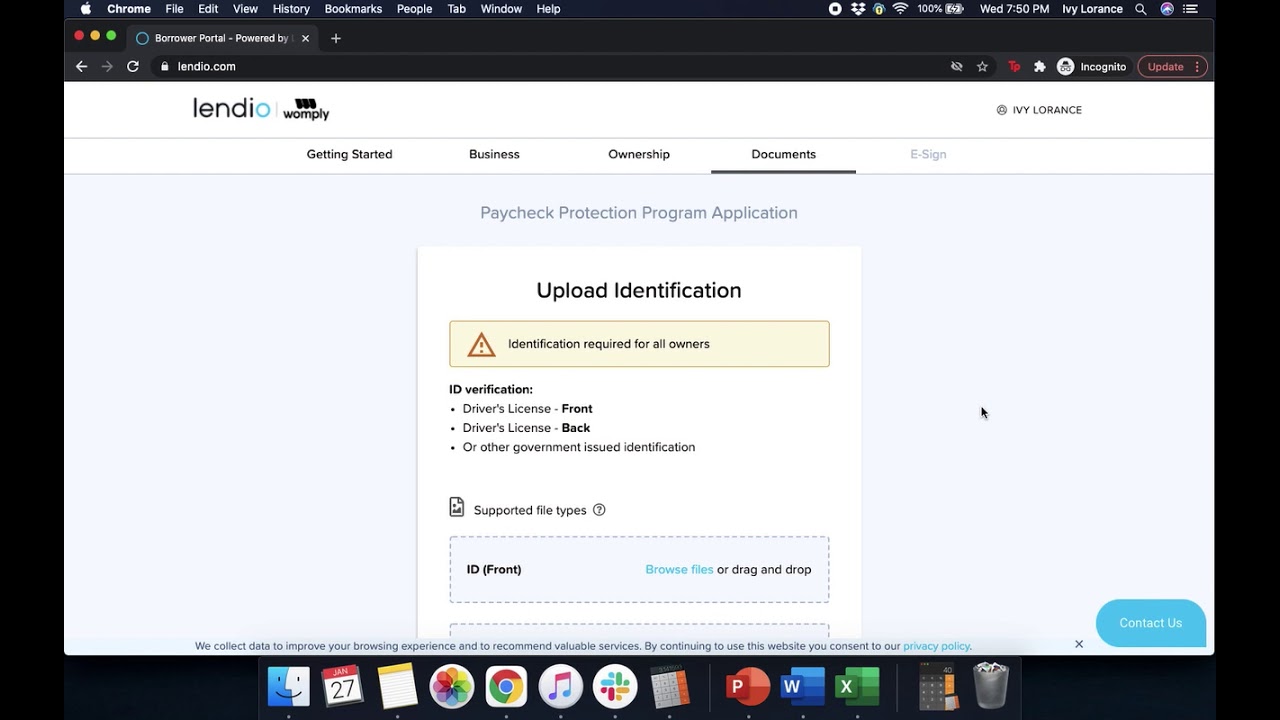Open the Ivy Lorance account icon
Image resolution: width=1280 pixels, height=720 pixels.
pos(1002,110)
